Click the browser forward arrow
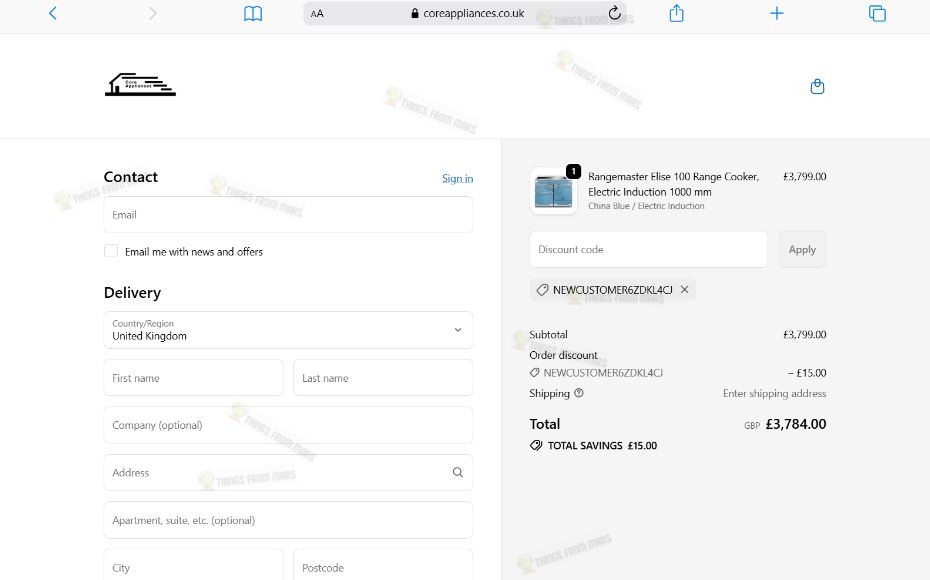This screenshot has width=930, height=580. click(x=152, y=13)
